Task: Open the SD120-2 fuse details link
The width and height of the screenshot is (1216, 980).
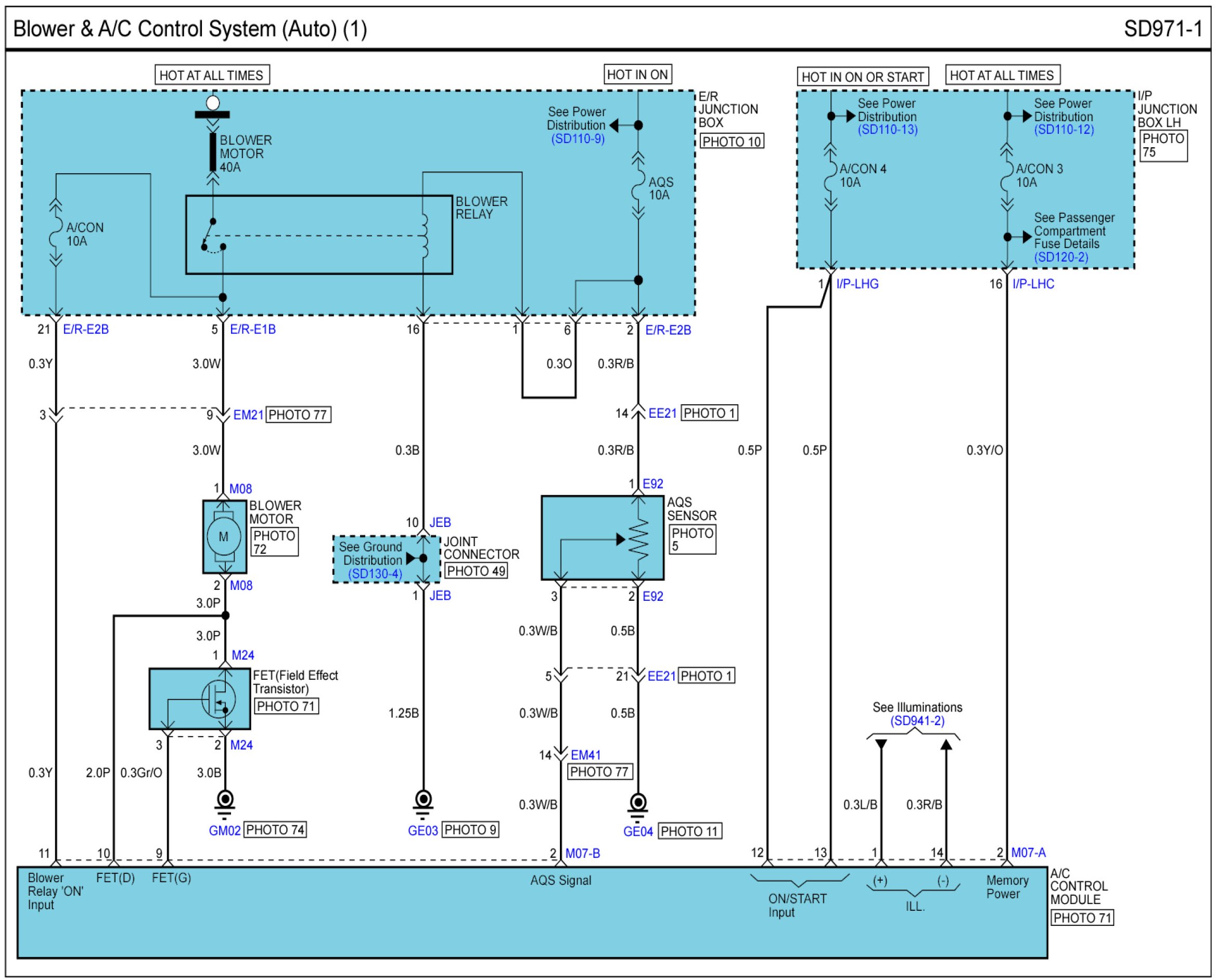Action: coord(1061,257)
